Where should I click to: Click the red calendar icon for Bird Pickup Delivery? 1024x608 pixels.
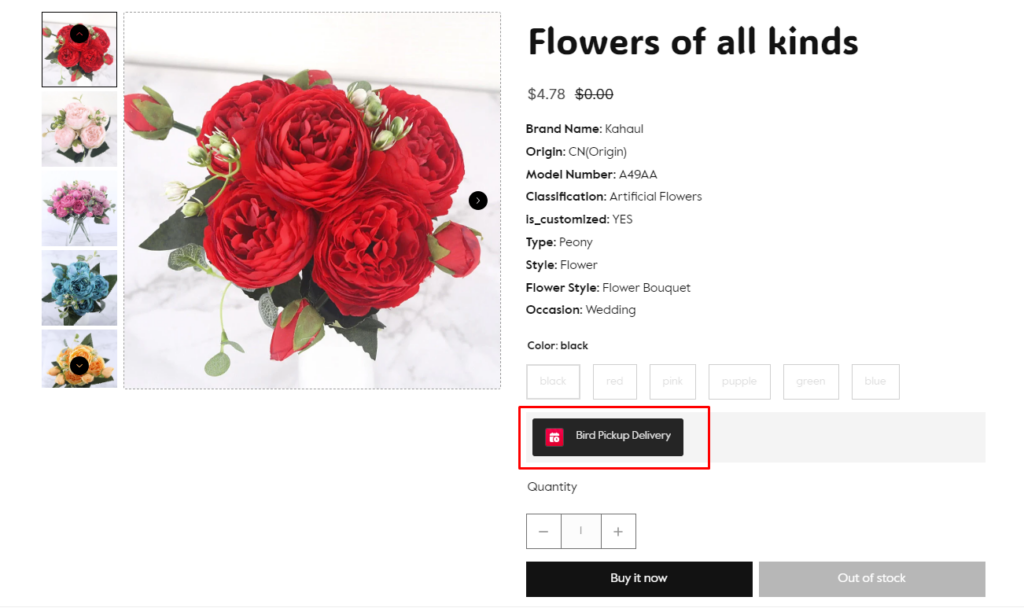coord(554,437)
